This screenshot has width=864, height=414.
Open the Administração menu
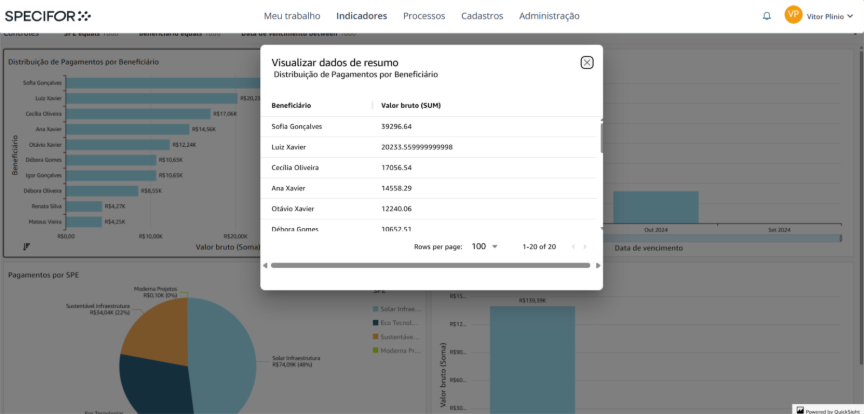[549, 16]
